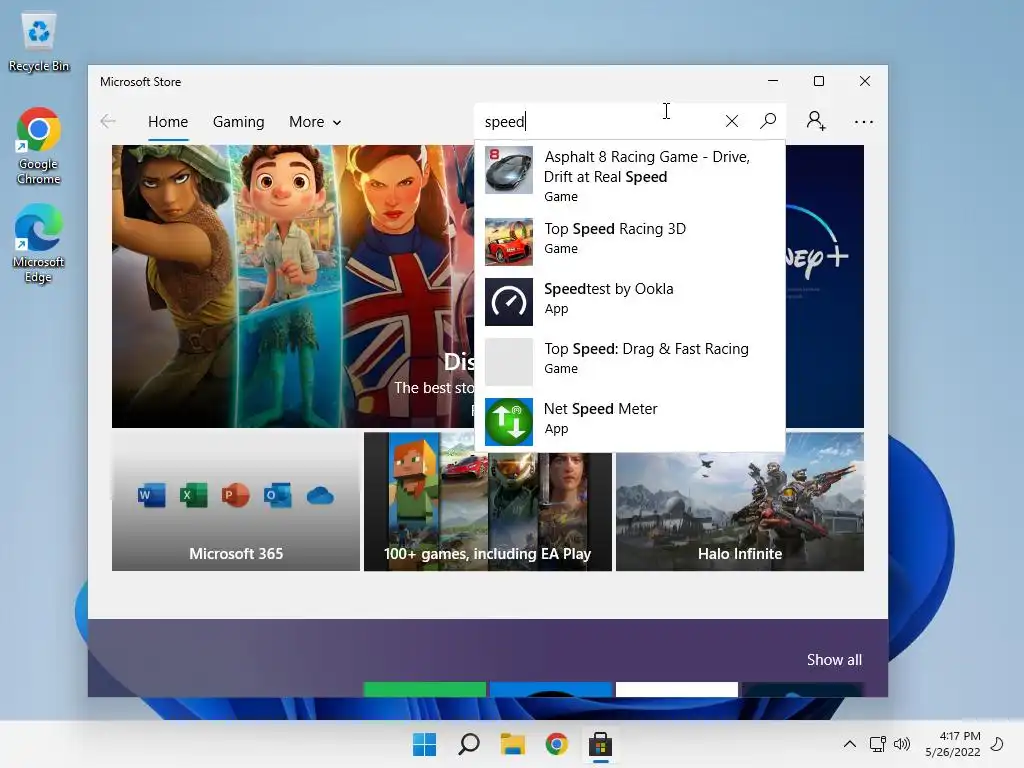
Task: Click the blank Top Speed: Drag icon placeholder
Action: click(509, 362)
